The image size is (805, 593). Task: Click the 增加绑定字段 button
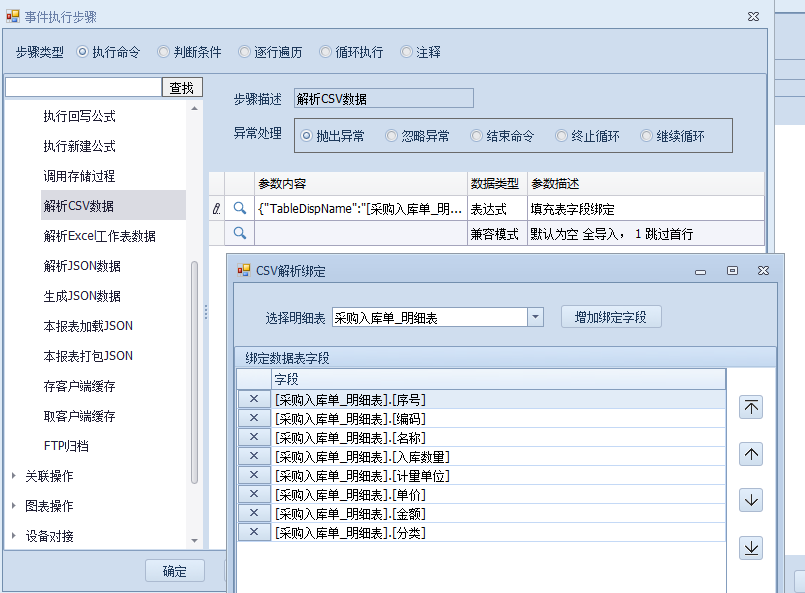pyautogui.click(x=610, y=317)
